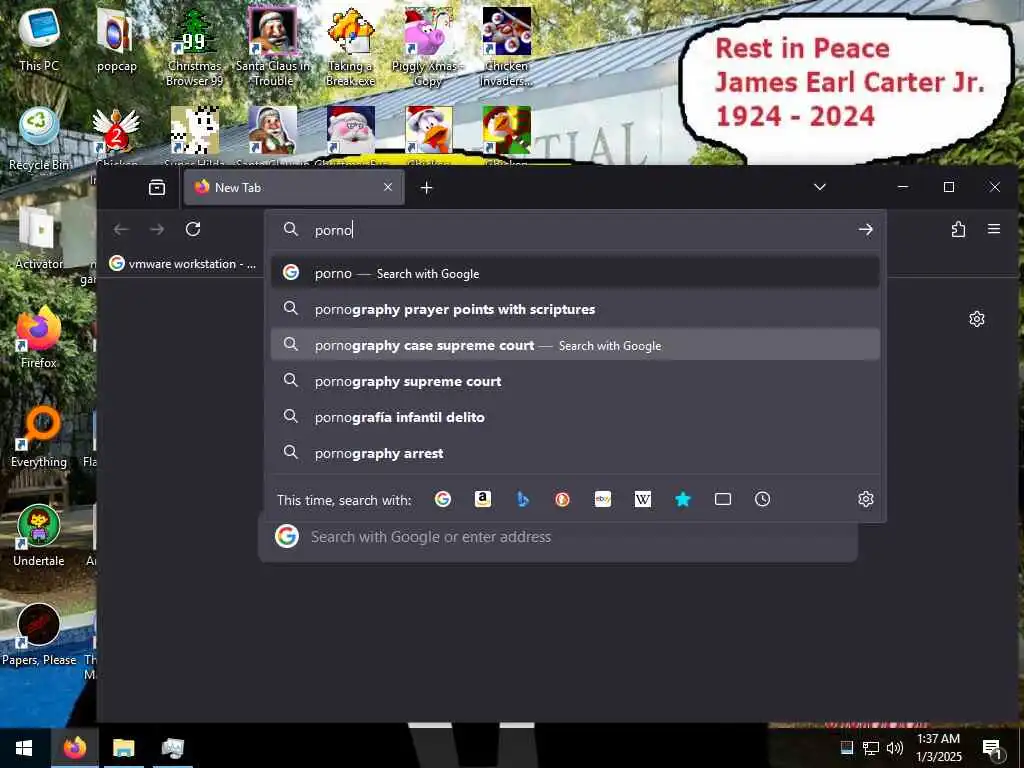Viewport: 1024px width, 768px height.
Task: Search bookmarks with the star icon
Action: click(x=682, y=500)
